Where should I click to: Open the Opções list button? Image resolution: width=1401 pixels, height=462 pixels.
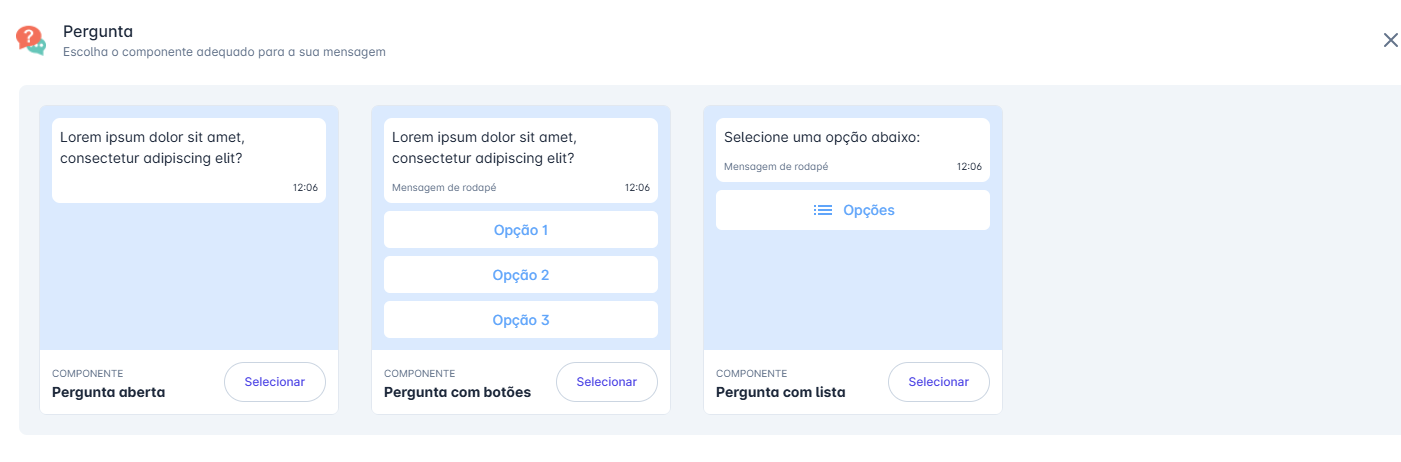click(x=853, y=210)
